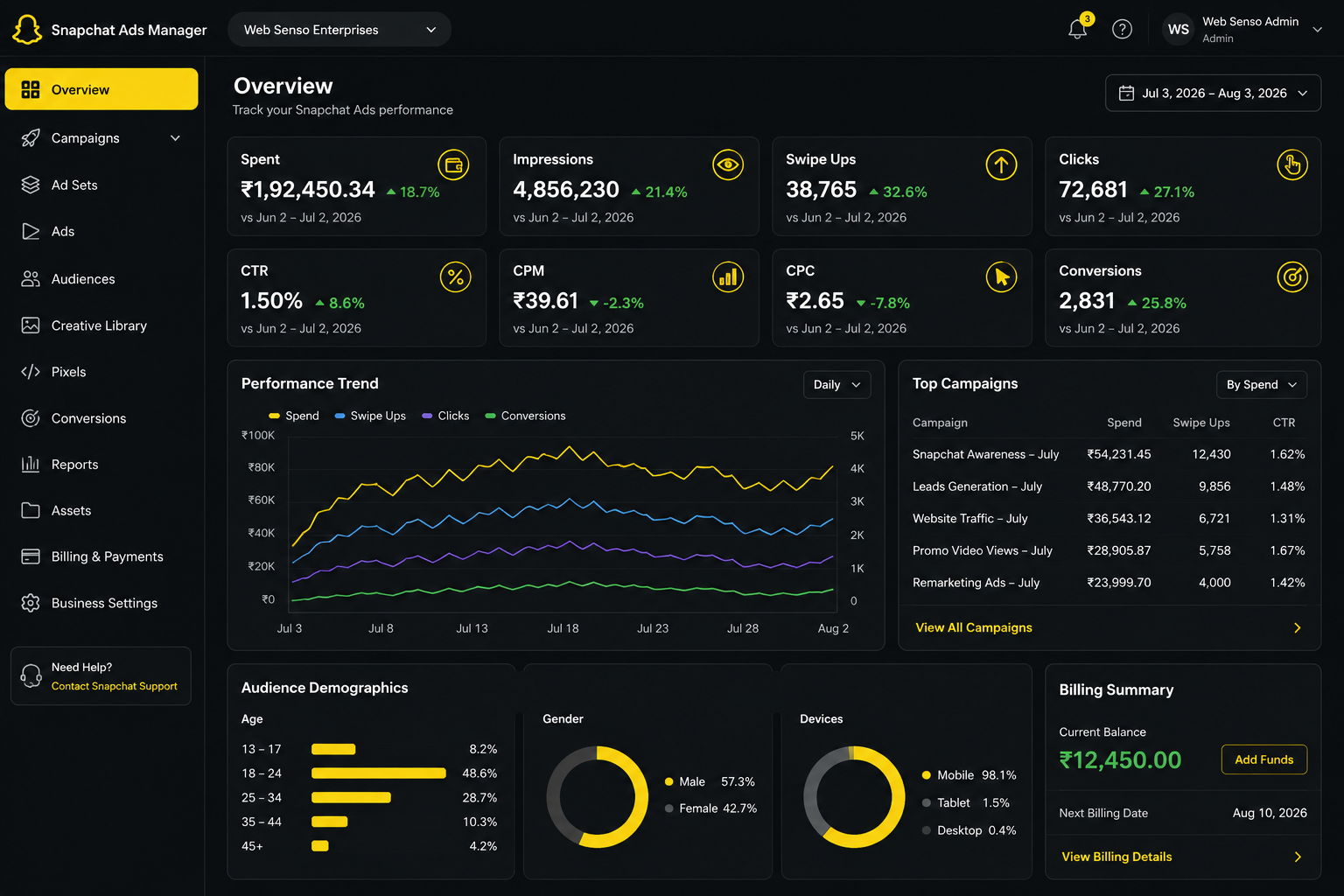Click the percent icon on CTR card
Screen dimensions: 1344x896
point(455,277)
